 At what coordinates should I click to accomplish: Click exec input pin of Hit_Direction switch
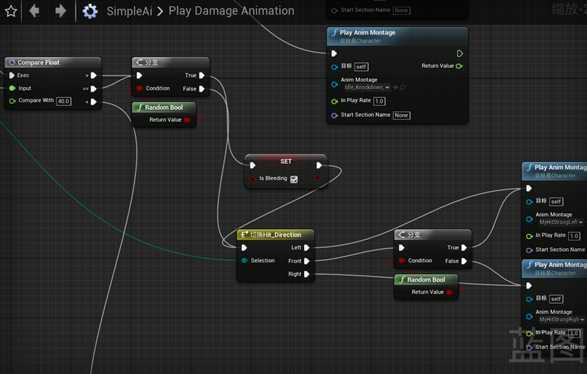[244, 247]
